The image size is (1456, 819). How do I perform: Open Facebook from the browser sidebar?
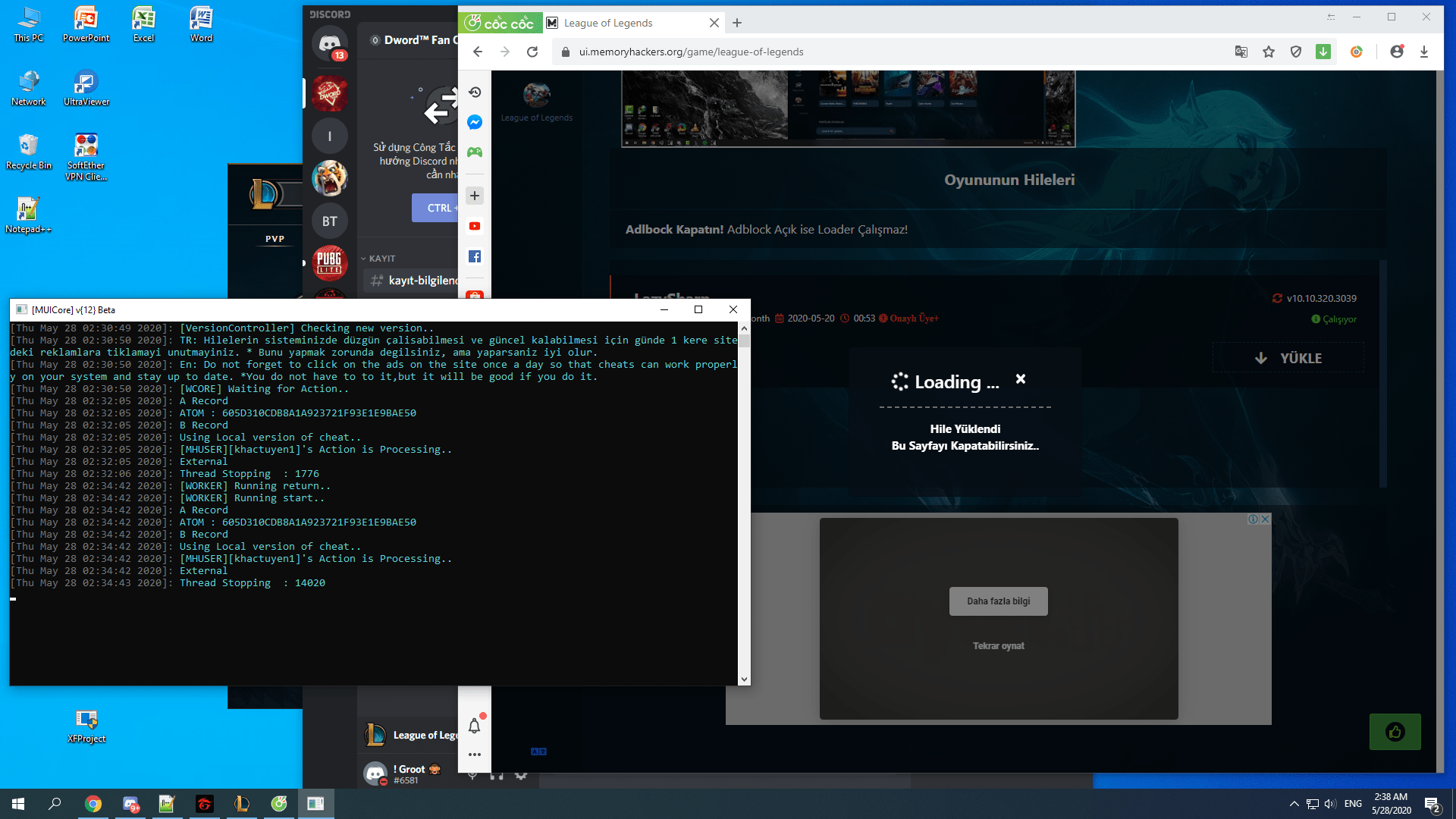[x=475, y=256]
